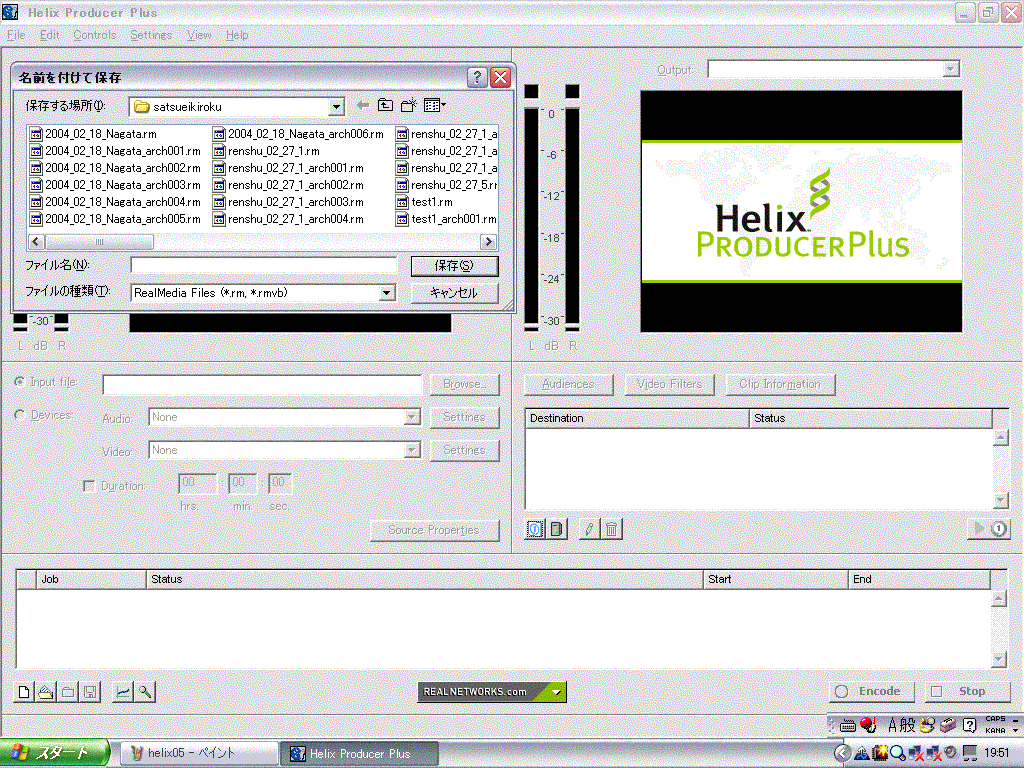This screenshot has width=1024, height=768.
Task: Click the magnifier icon in system tray
Action: (898, 753)
